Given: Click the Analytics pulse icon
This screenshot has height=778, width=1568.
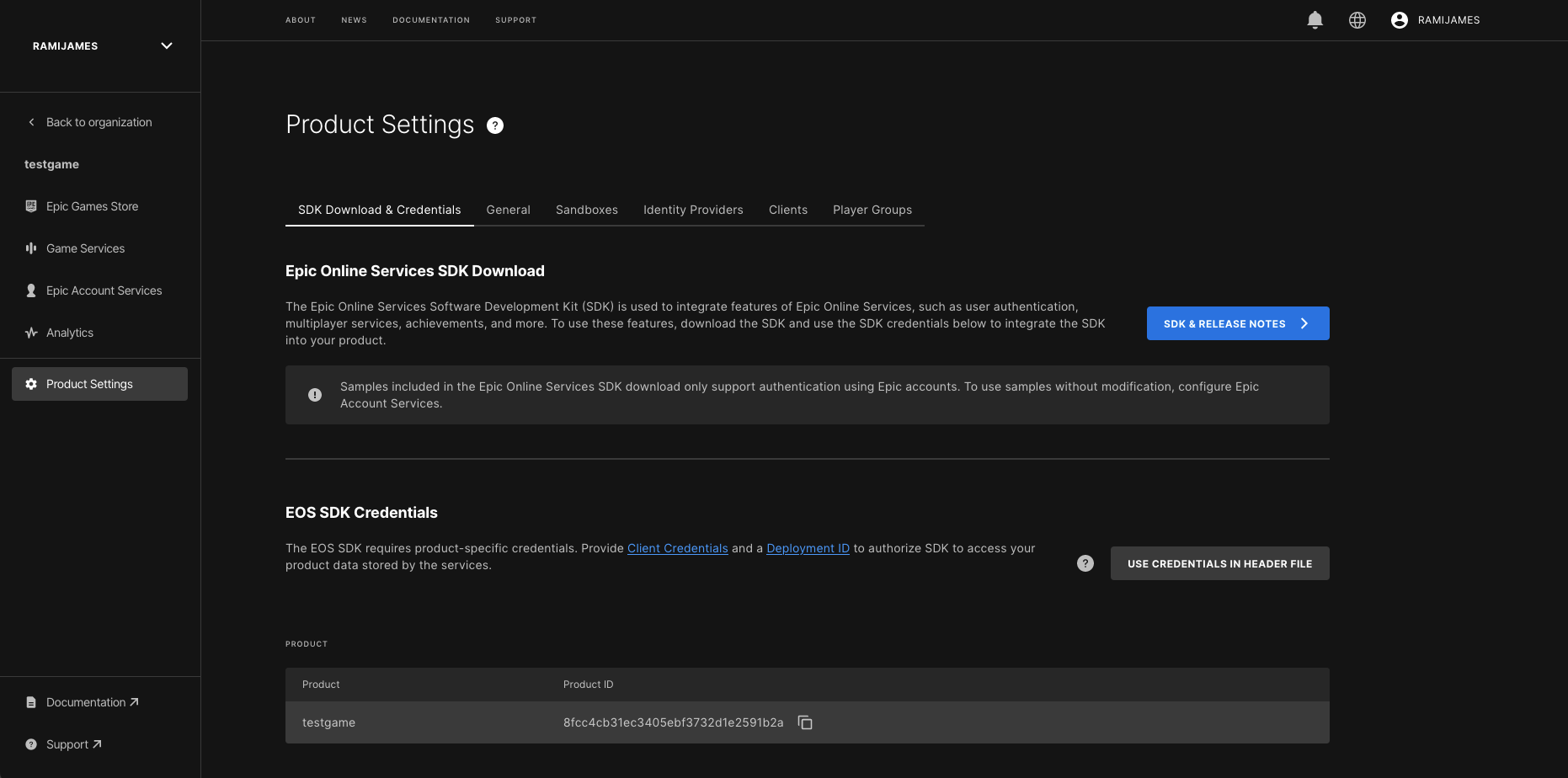Looking at the screenshot, I should coord(31,333).
